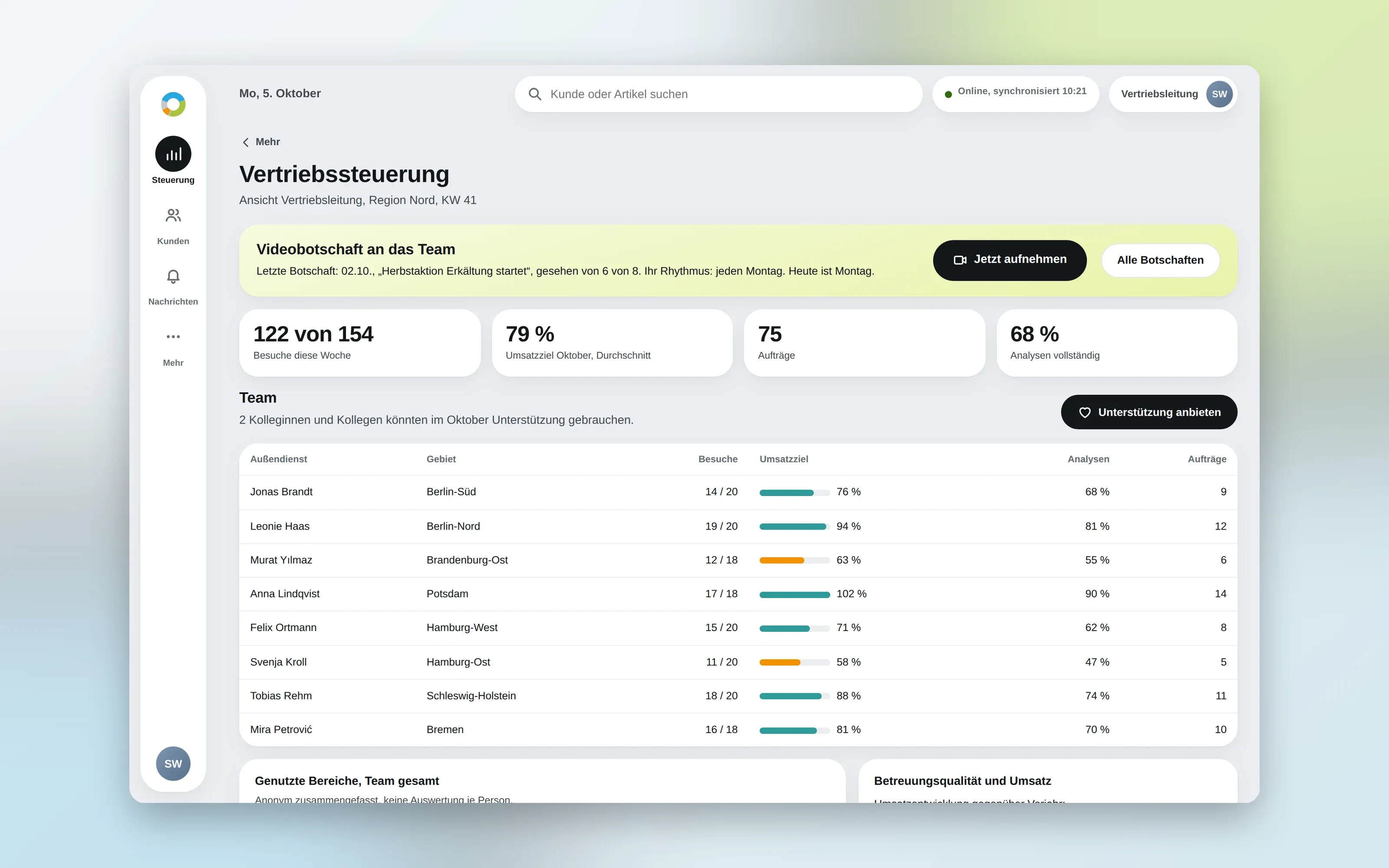Click the heart icon in Unterstützung anbieten

[x=1084, y=412]
